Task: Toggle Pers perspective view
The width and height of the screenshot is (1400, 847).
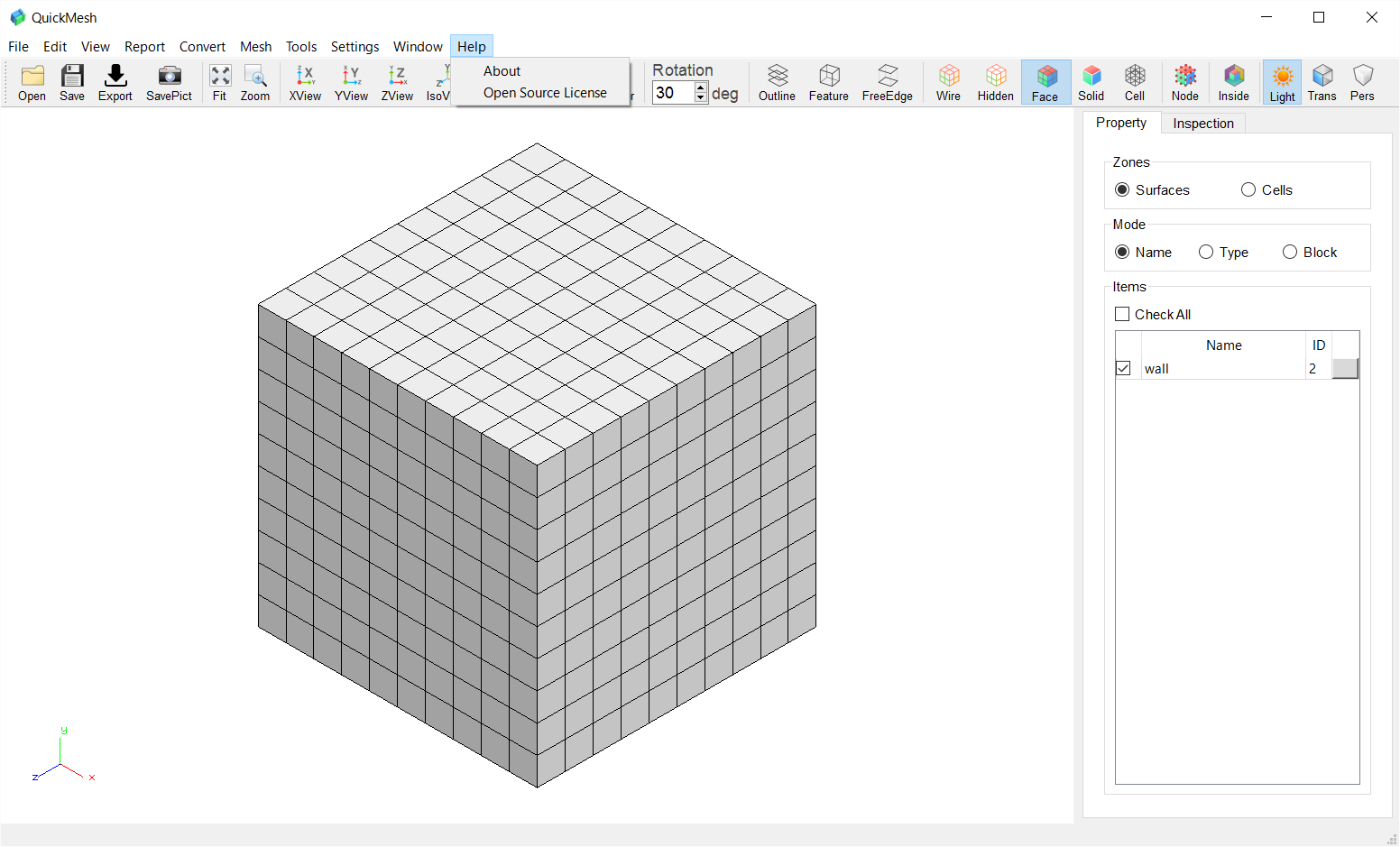Action: click(x=1362, y=83)
